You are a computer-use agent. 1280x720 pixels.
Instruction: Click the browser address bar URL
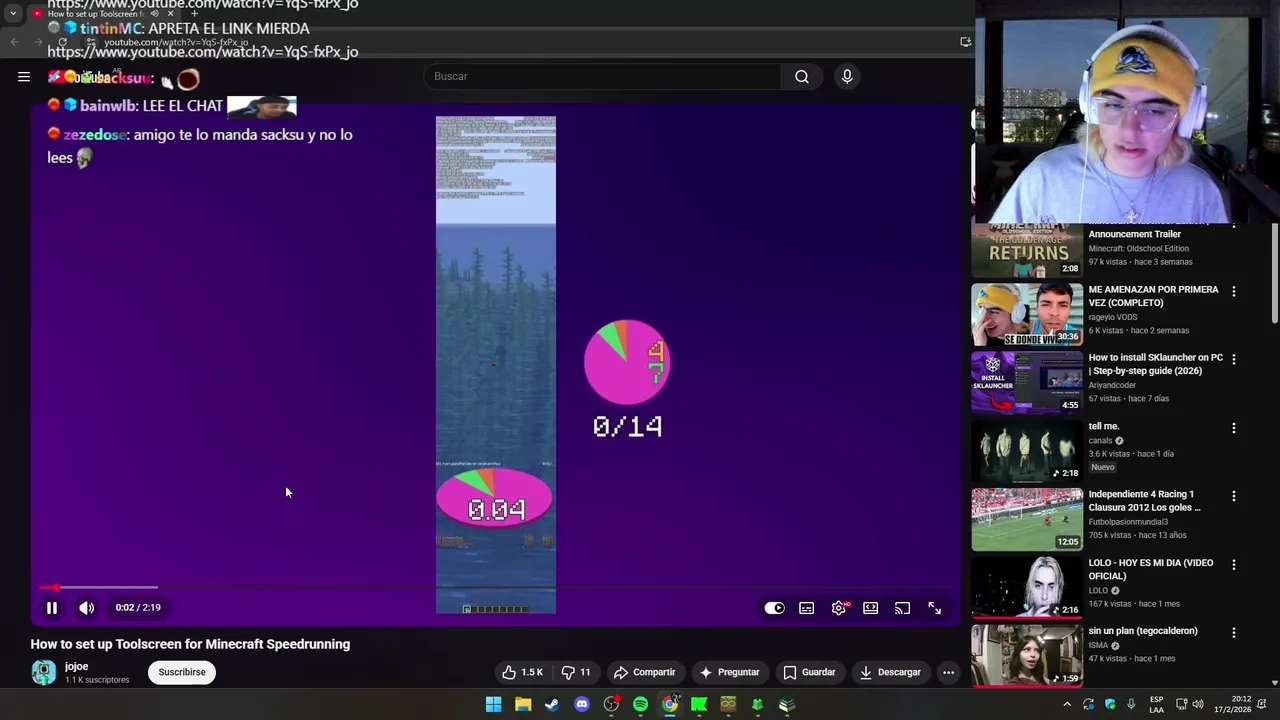pos(176,42)
